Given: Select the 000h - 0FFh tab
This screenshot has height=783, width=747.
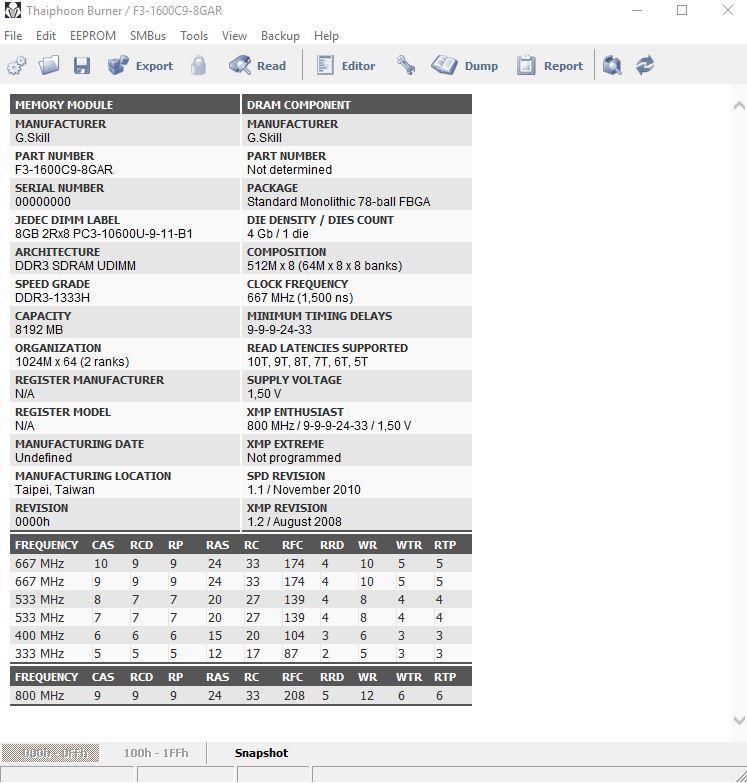Looking at the screenshot, I should pos(50,753).
